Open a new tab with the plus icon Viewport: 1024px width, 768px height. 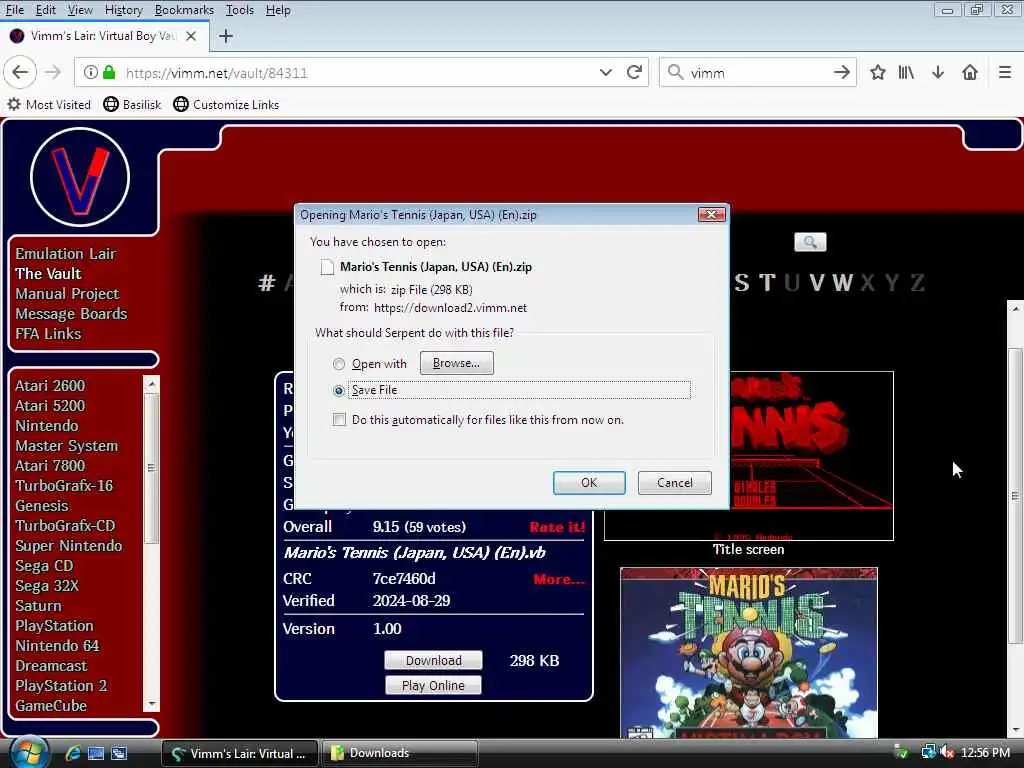coord(225,36)
